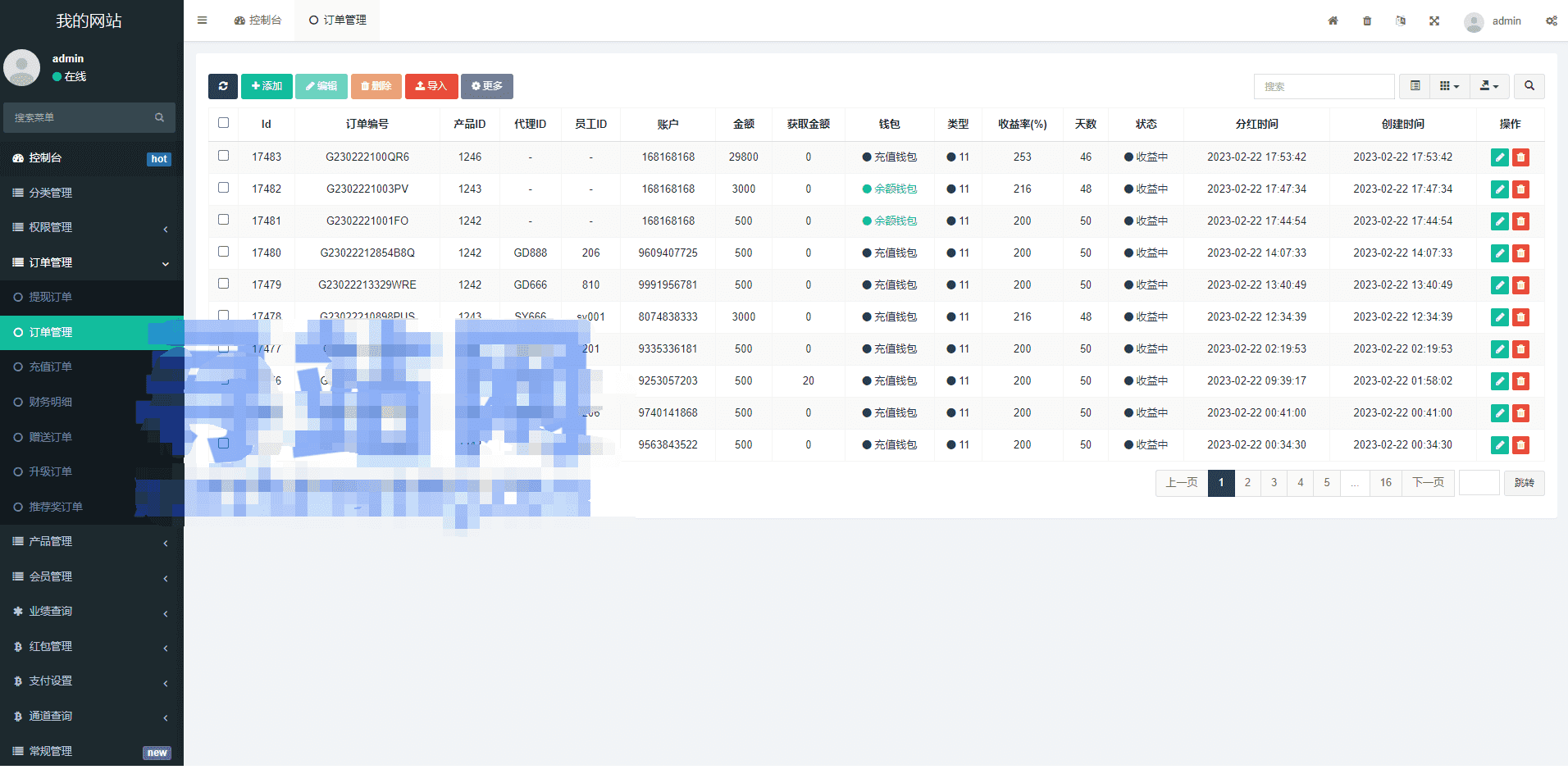Open the export data dropdown
Screen dimensions: 1568x774
point(1488,86)
